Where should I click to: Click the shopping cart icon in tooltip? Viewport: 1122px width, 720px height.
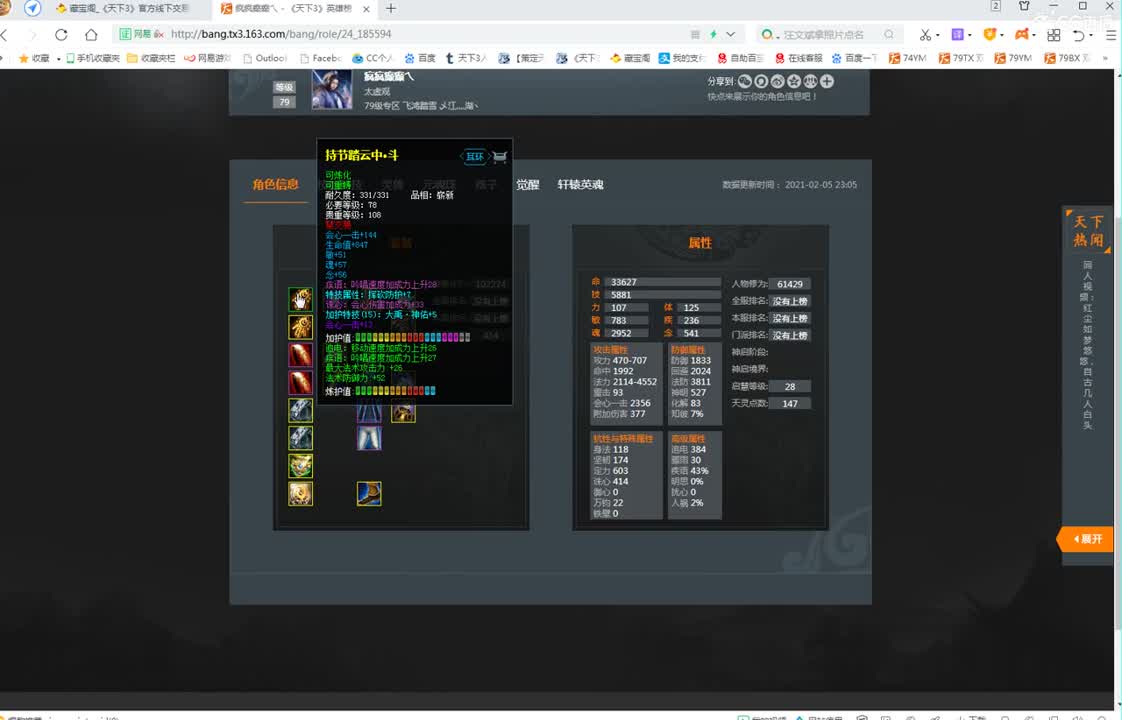click(x=500, y=156)
